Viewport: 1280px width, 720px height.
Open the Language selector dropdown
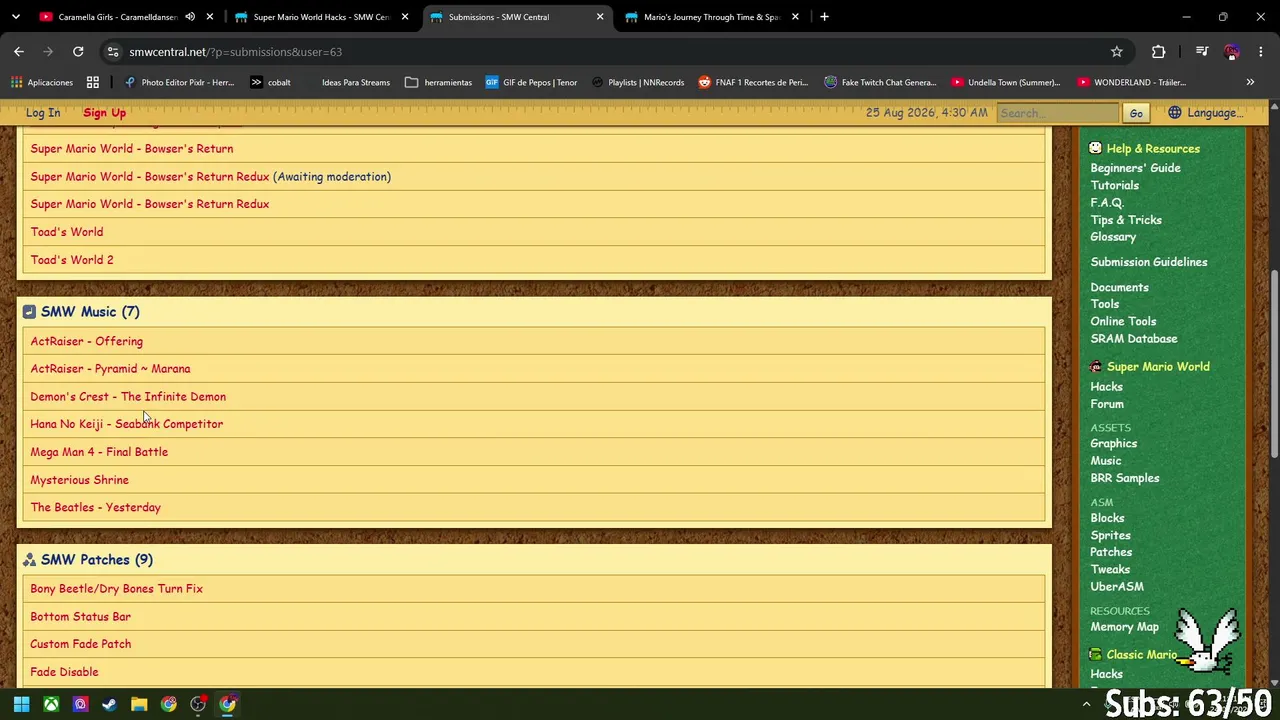[x=1206, y=113]
